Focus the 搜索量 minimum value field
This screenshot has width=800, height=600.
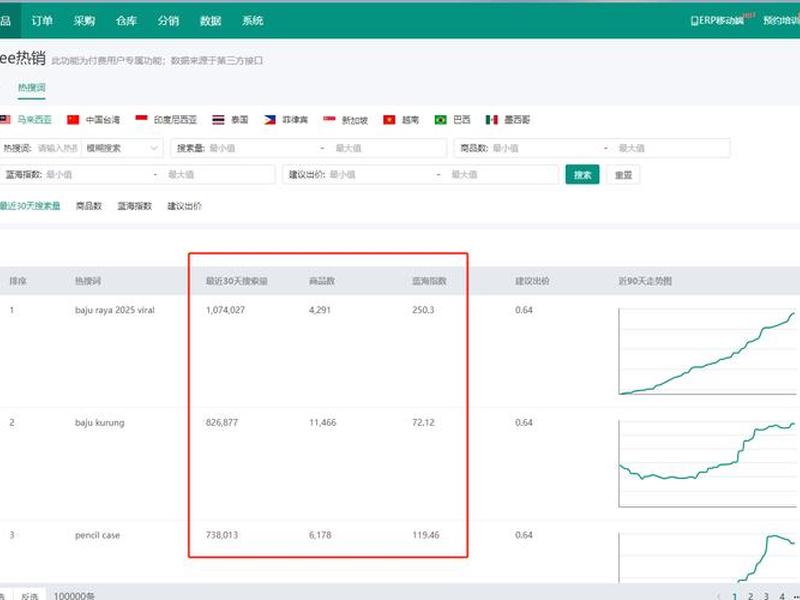[x=261, y=148]
